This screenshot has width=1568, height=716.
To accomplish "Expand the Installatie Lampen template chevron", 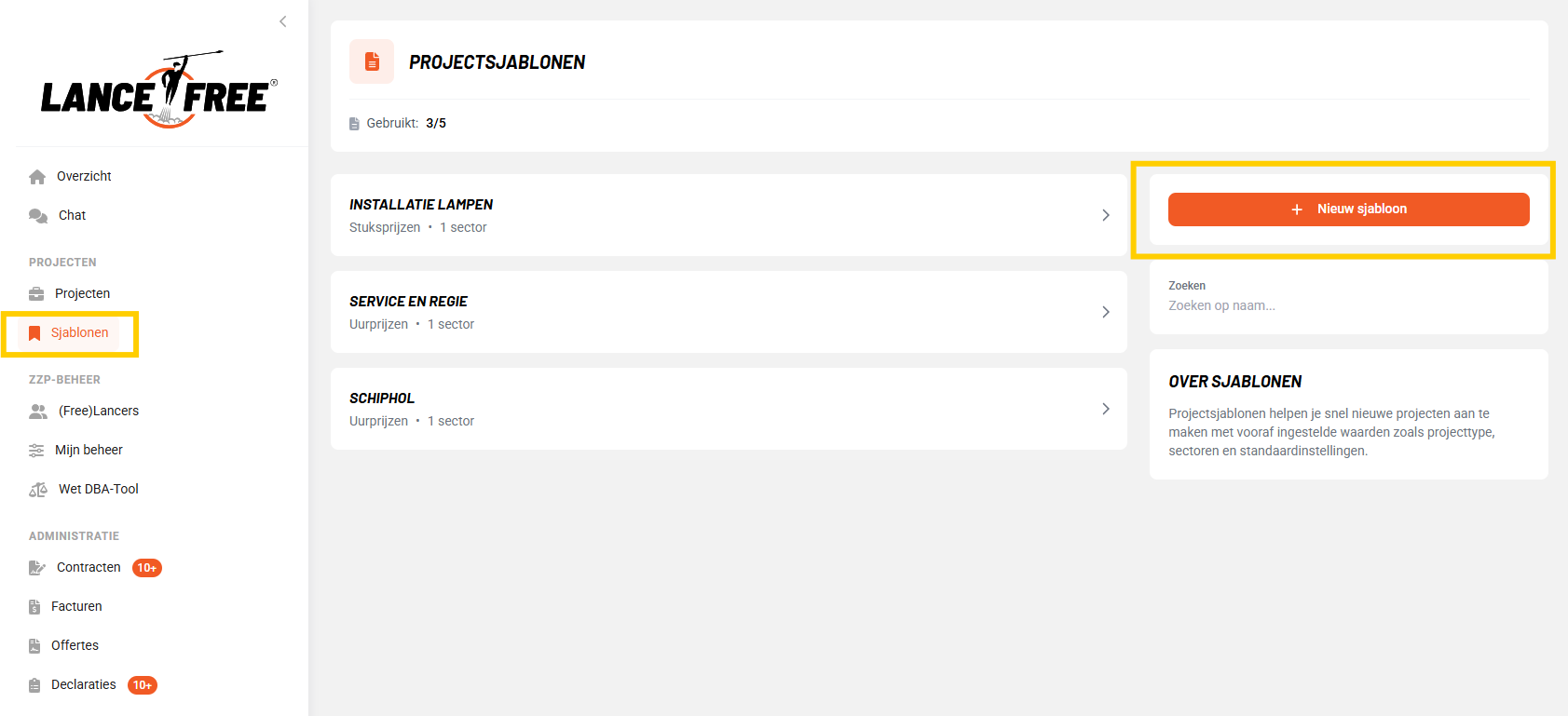I will (1106, 215).
